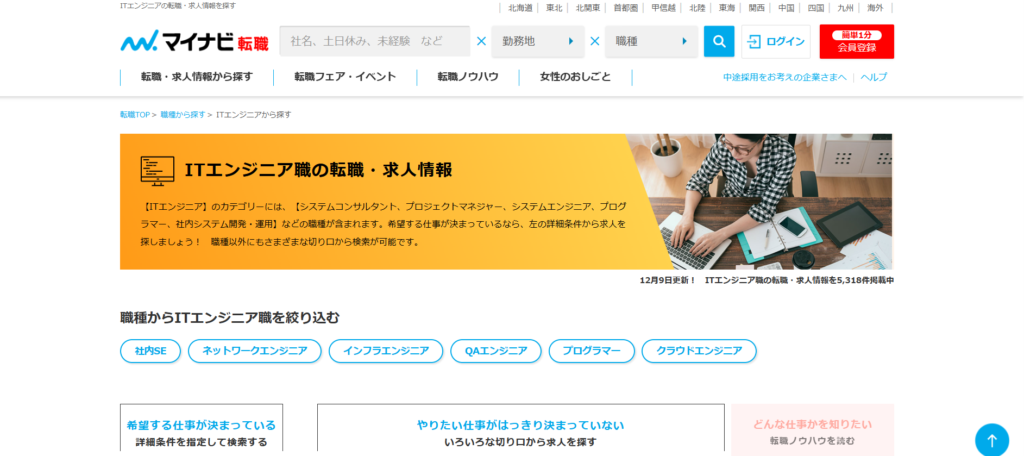
Task: Click the red 会員登録 button
Action: coord(856,42)
